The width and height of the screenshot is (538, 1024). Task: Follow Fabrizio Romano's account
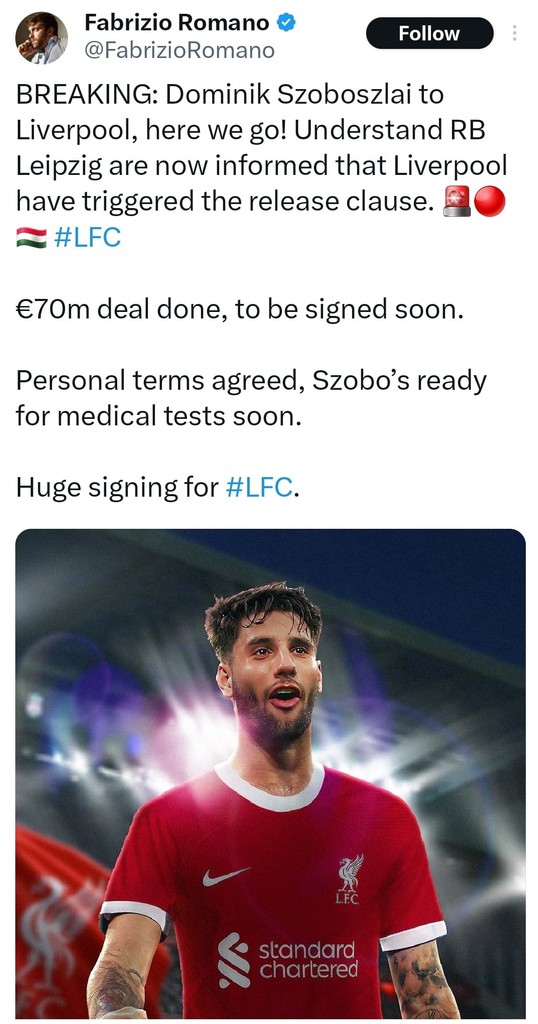tap(430, 33)
